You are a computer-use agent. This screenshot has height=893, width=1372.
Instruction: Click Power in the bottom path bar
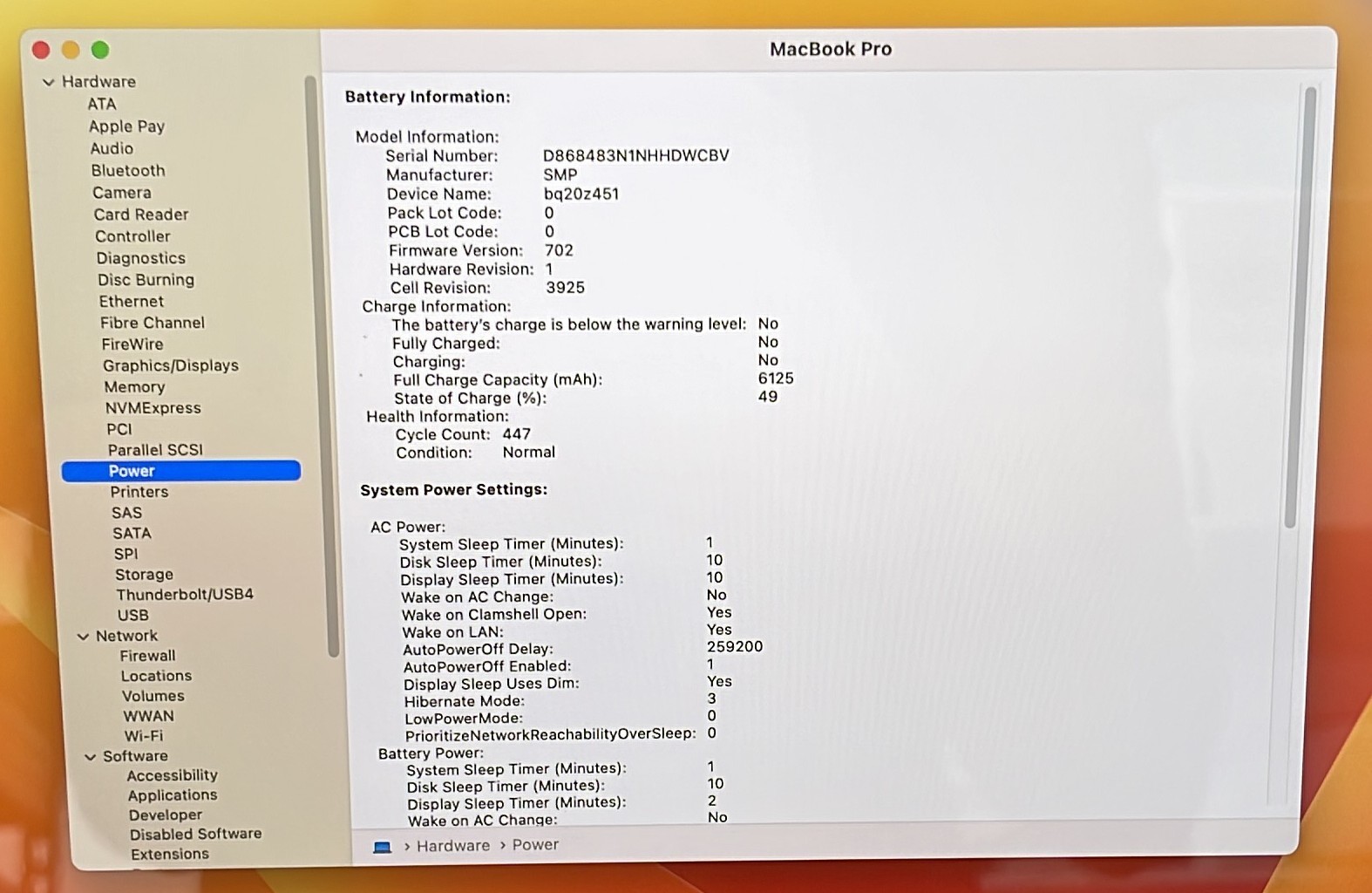point(535,844)
